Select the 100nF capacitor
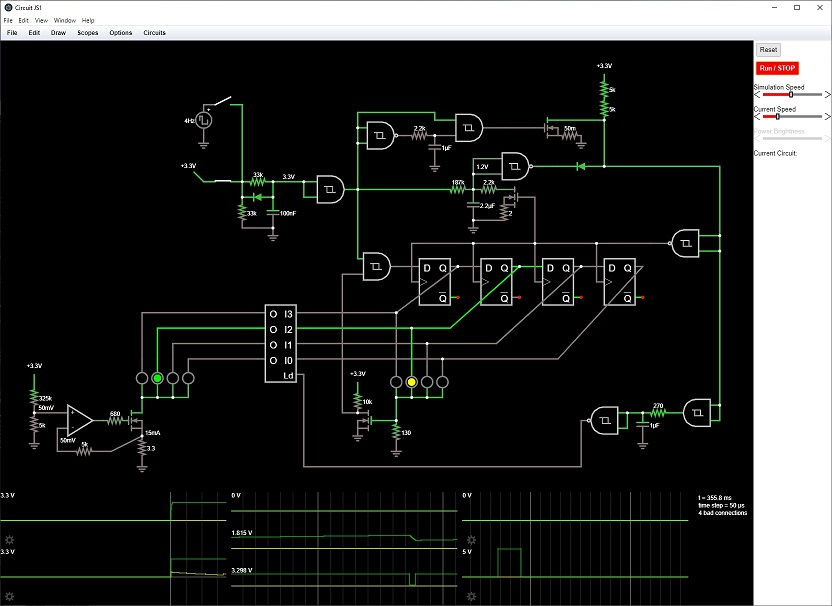 point(273,213)
